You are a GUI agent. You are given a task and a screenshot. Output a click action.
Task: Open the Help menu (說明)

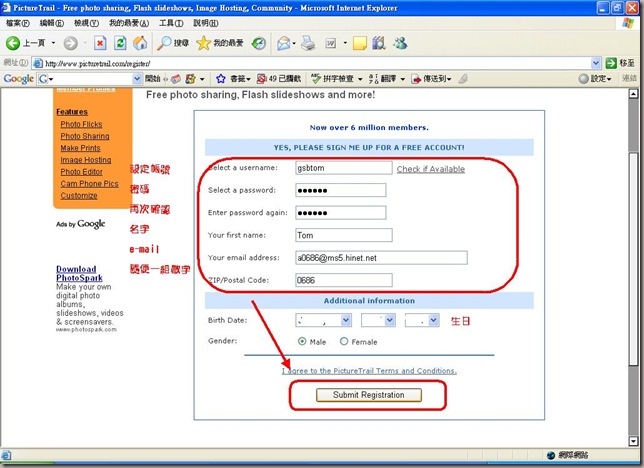point(206,23)
